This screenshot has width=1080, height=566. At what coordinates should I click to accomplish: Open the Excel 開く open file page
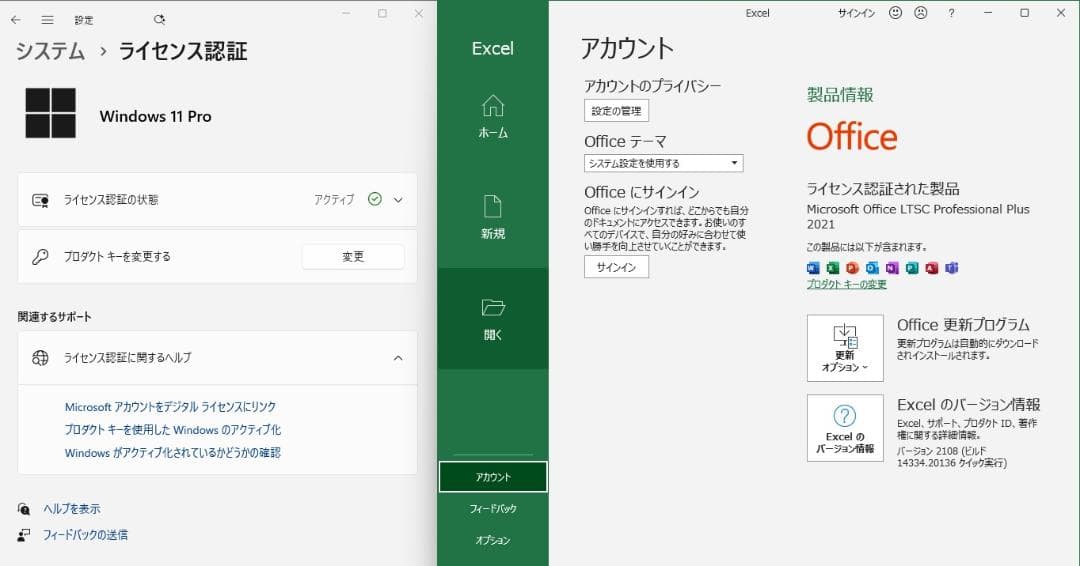click(493, 319)
